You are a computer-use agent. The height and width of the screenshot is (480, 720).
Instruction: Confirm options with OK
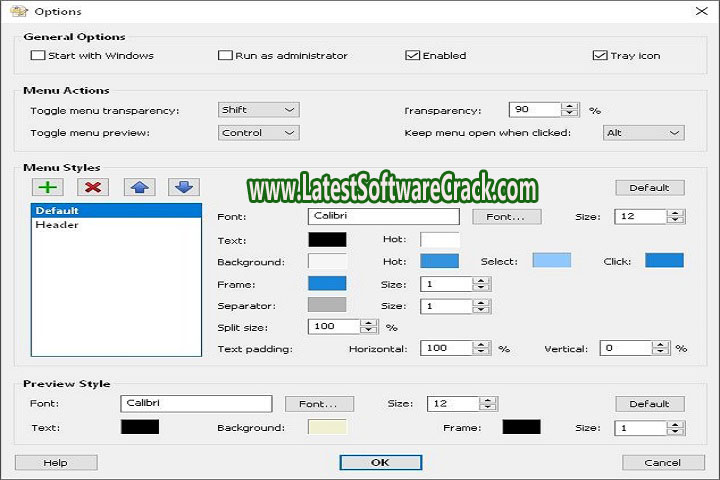click(x=381, y=463)
